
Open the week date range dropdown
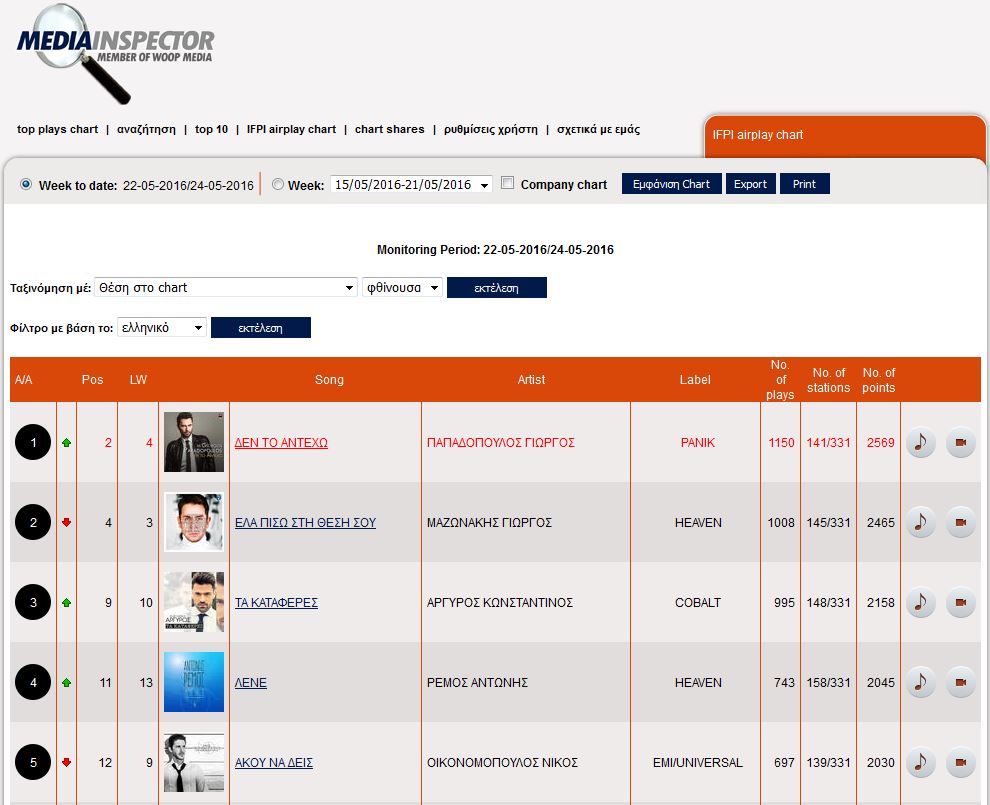tap(411, 185)
